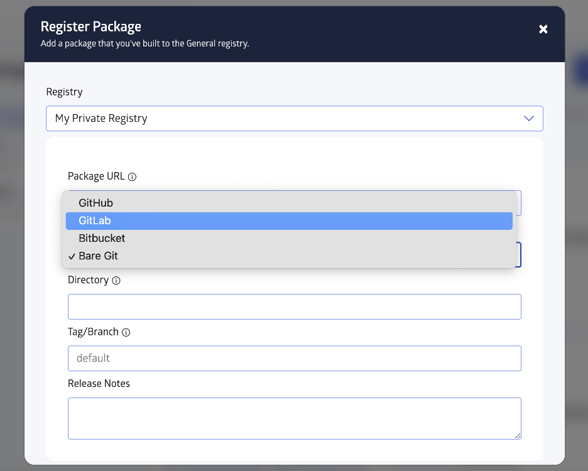Click the Register Package dialog title
588x471 pixels.
click(x=91, y=27)
